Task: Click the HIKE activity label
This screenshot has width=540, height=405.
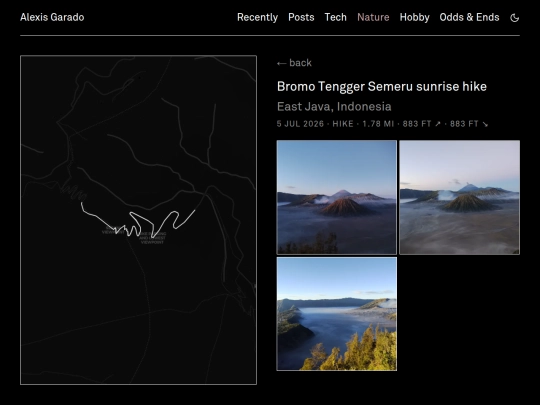Action: pos(343,124)
